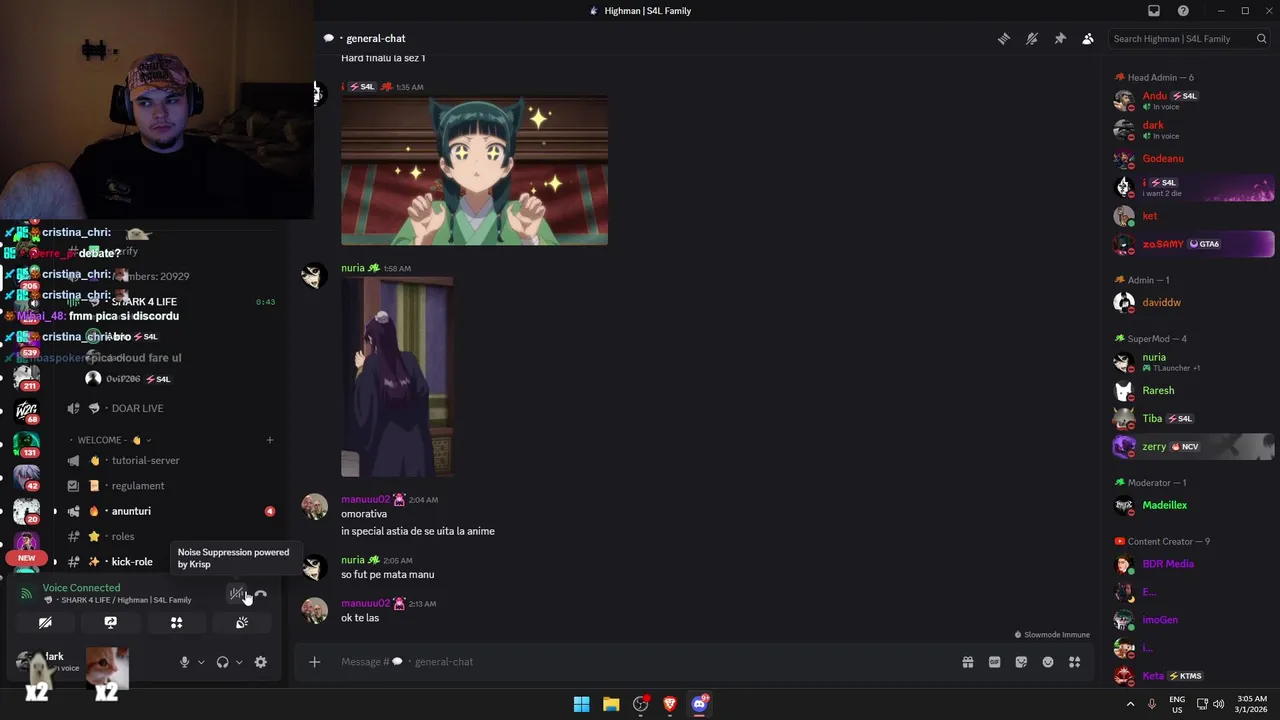The image size is (1280, 720).
Task: Open the microphone input device dropdown arrow
Action: point(201,662)
